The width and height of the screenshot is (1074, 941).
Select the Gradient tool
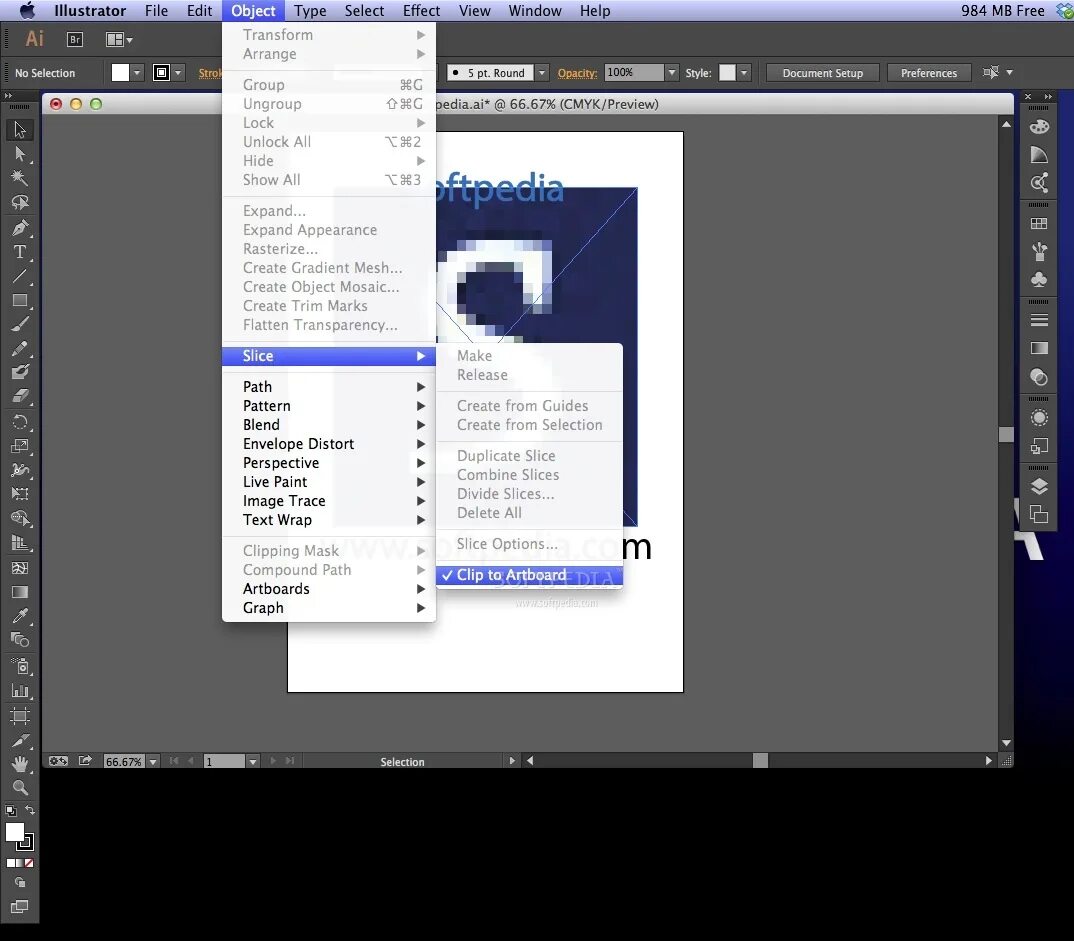point(20,592)
